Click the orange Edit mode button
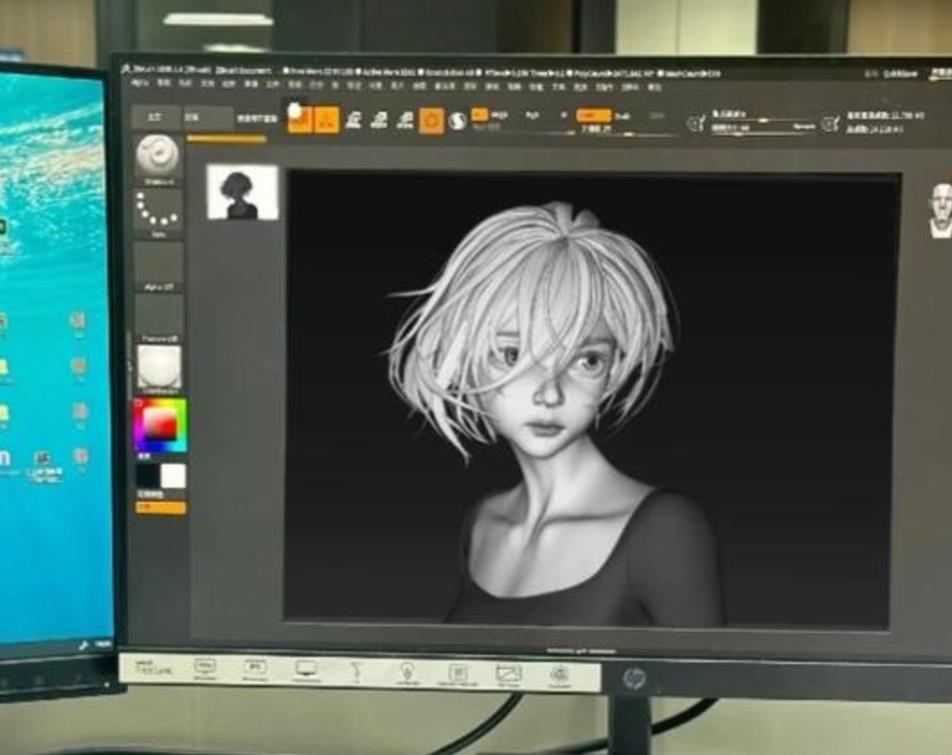Viewport: 952px width, 755px height. click(300, 120)
